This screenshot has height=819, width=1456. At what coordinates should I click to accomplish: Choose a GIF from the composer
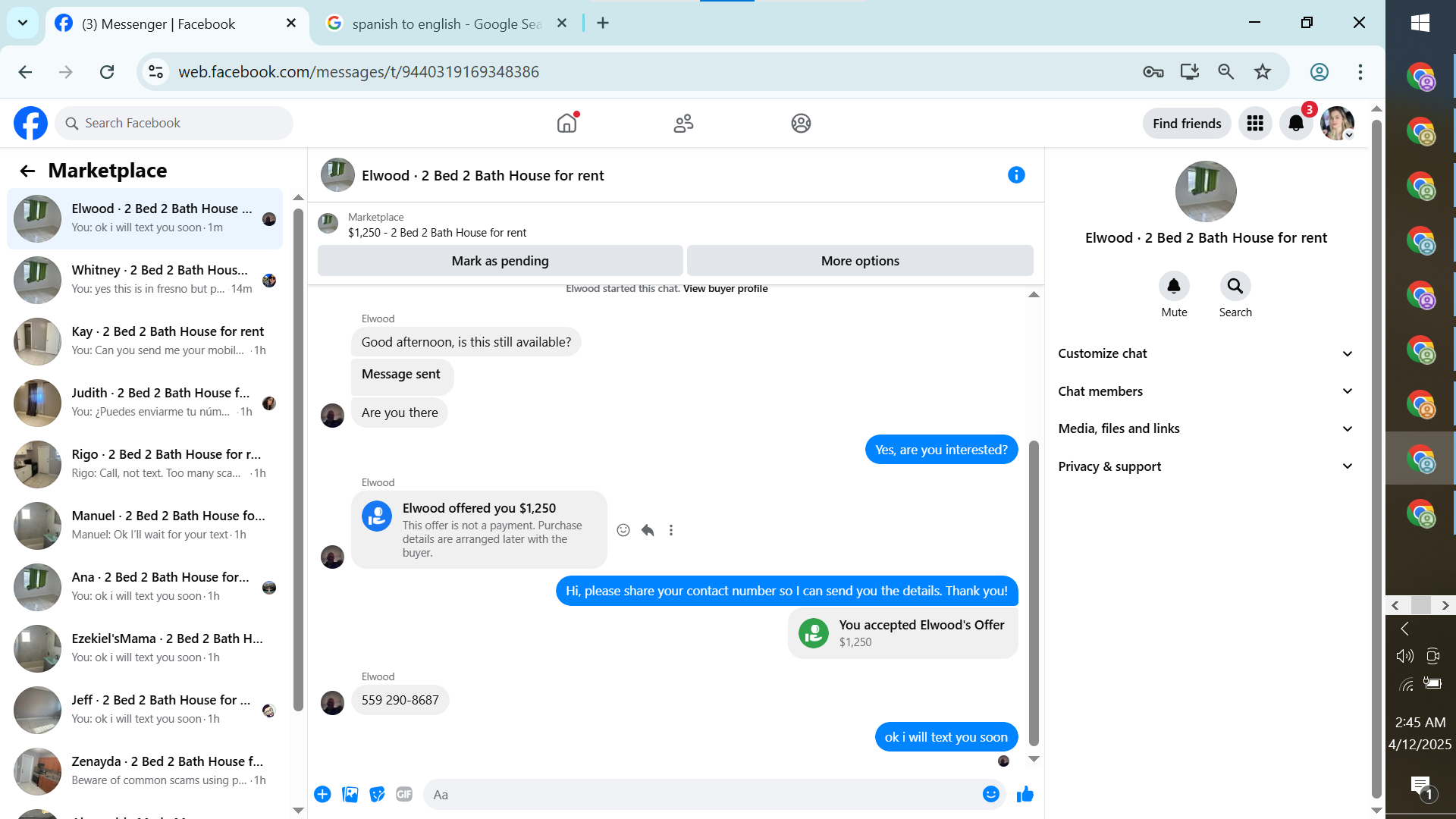pos(404,794)
